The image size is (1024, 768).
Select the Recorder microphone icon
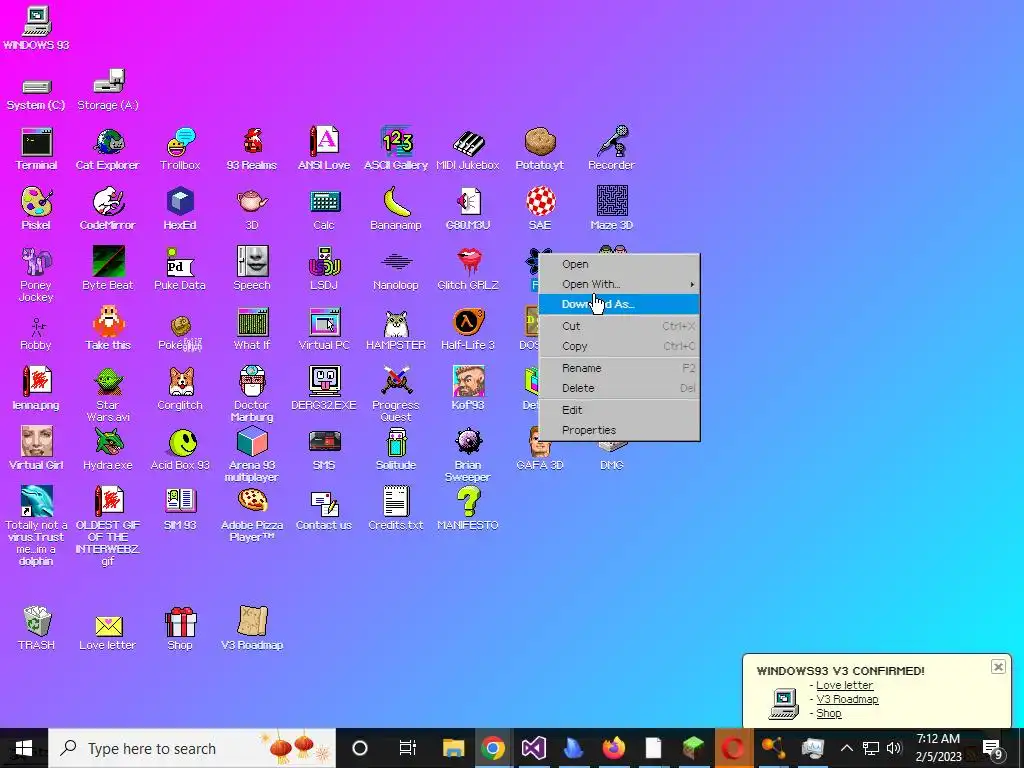tap(611, 149)
